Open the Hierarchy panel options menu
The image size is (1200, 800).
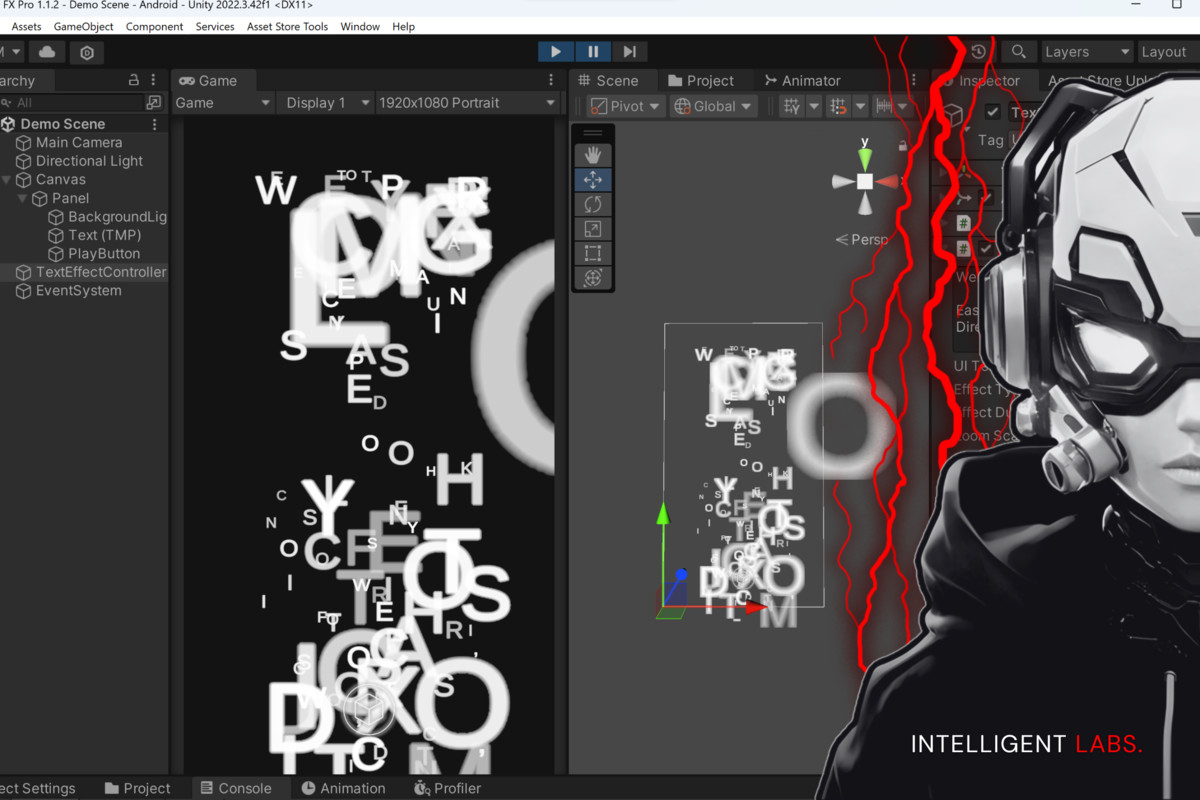153,80
